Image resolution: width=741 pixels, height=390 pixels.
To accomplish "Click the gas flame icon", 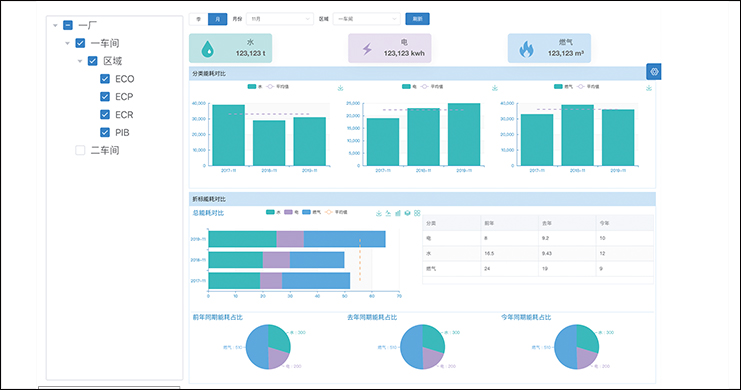I will (x=526, y=49).
